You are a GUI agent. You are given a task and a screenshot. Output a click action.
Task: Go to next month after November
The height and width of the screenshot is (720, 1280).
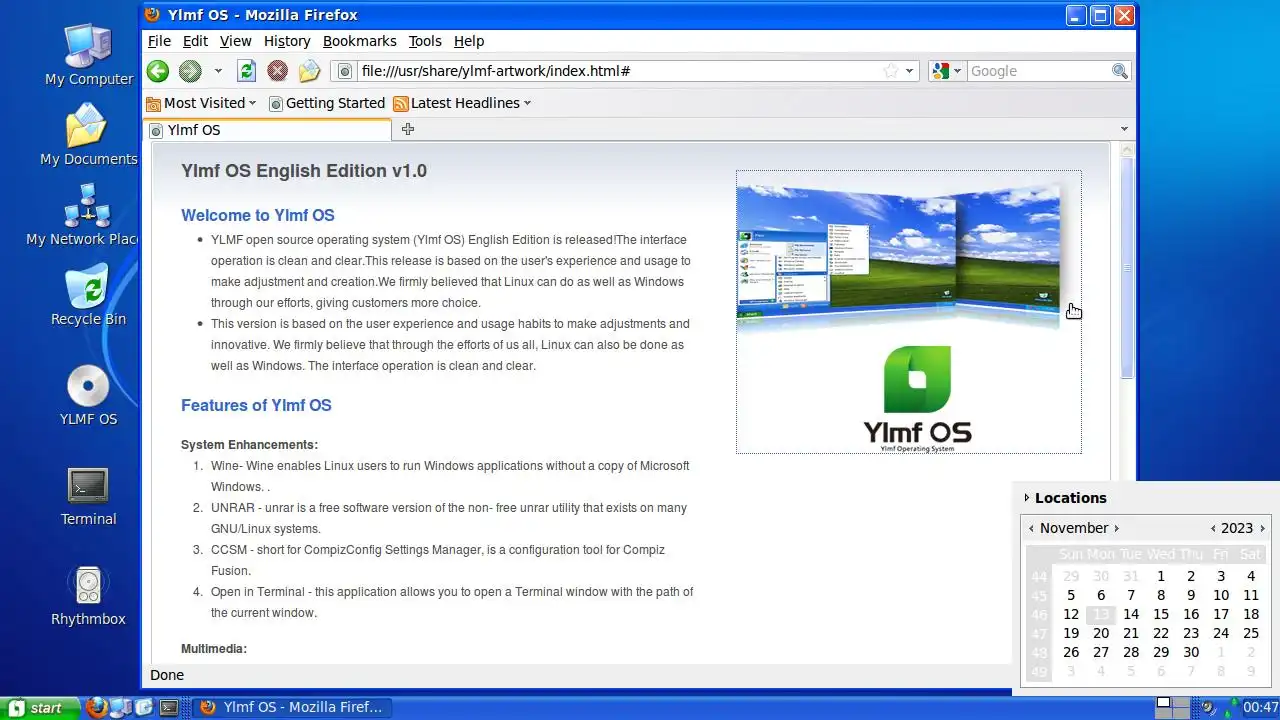coord(1116,528)
